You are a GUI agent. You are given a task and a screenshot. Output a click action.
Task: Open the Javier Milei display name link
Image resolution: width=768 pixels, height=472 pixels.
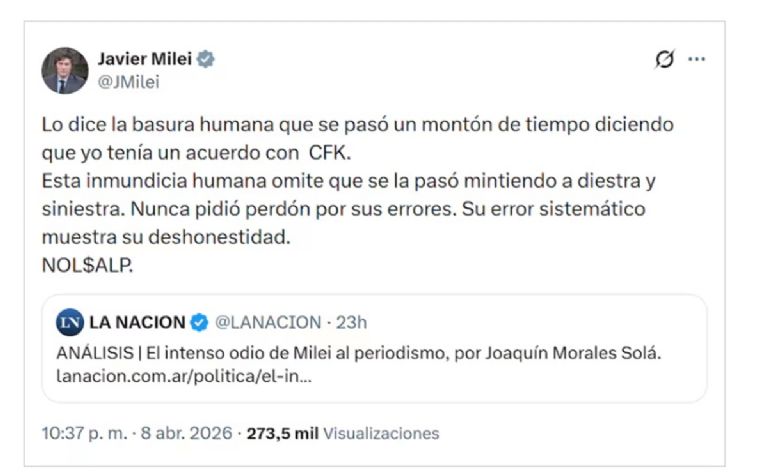point(143,59)
